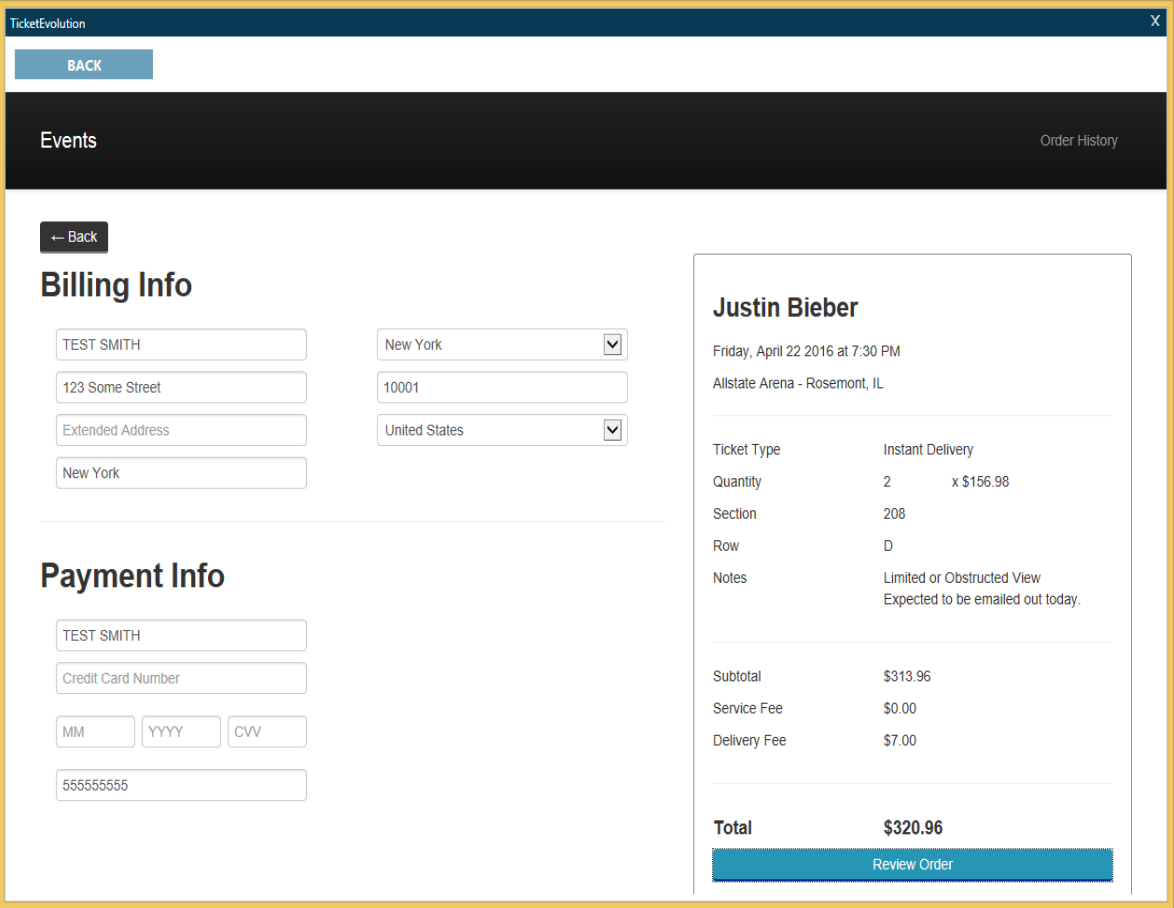
Task: Click the Billing Info heading
Action: coord(116,285)
